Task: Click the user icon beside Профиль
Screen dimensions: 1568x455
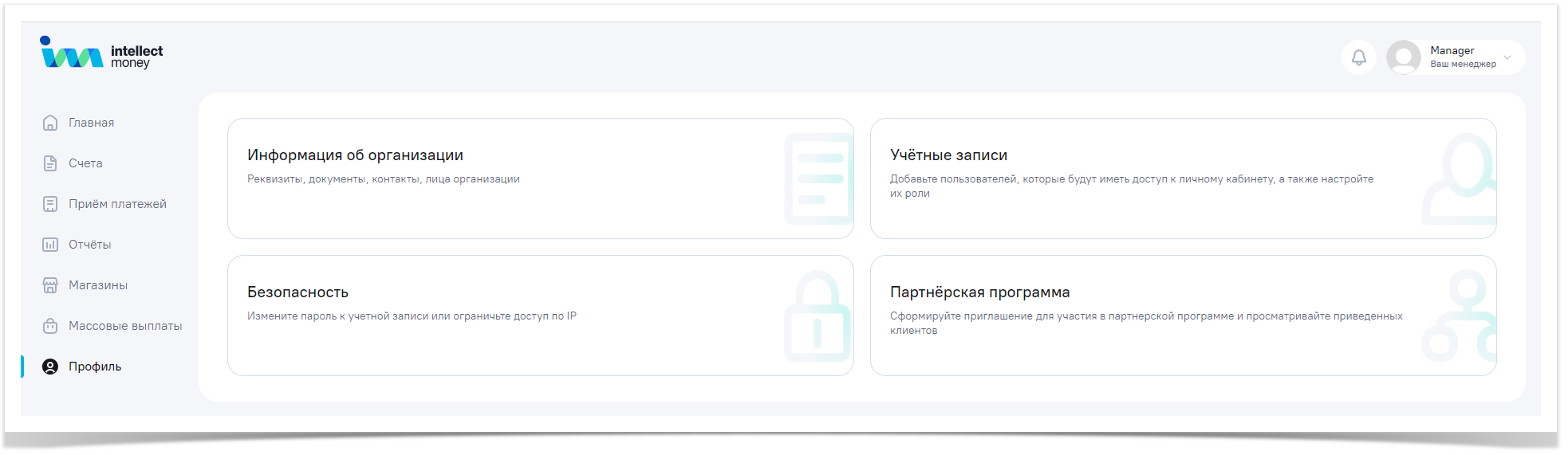Action: (x=50, y=367)
